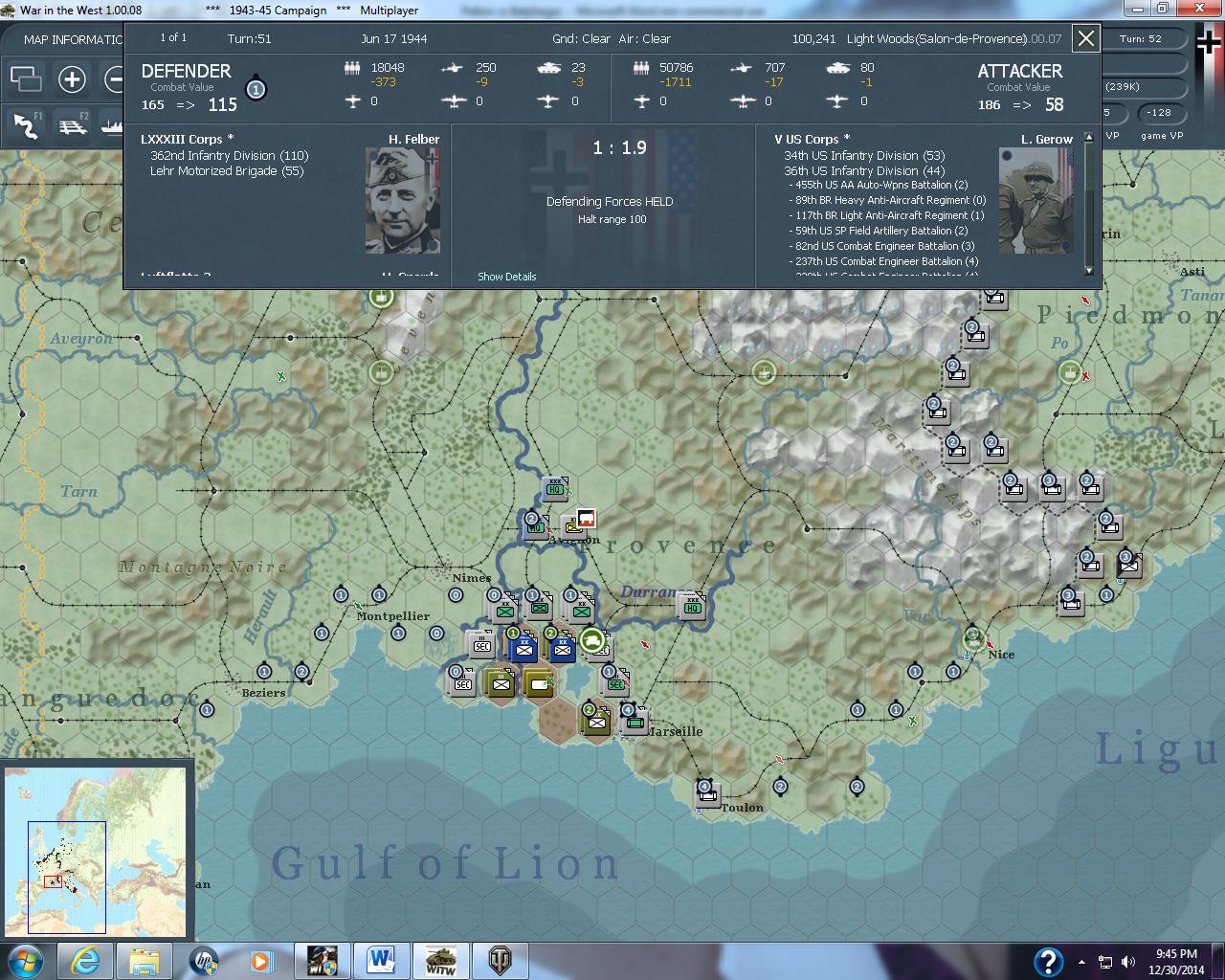Screen dimensions: 1225x980
Task: Select blue infantry division with badge 1
Action: pos(523,646)
